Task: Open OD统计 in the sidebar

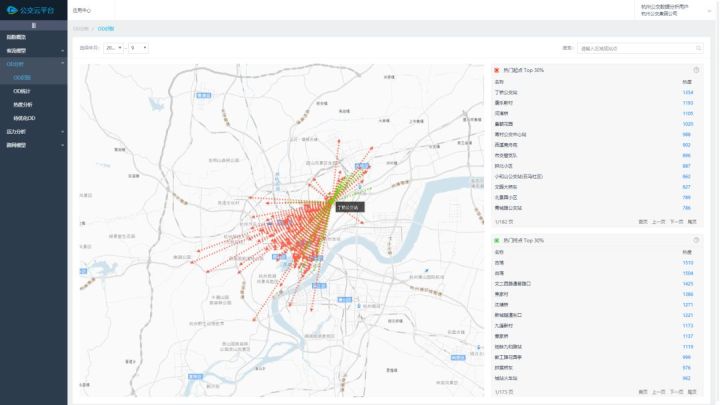Action: pyautogui.click(x=22, y=91)
